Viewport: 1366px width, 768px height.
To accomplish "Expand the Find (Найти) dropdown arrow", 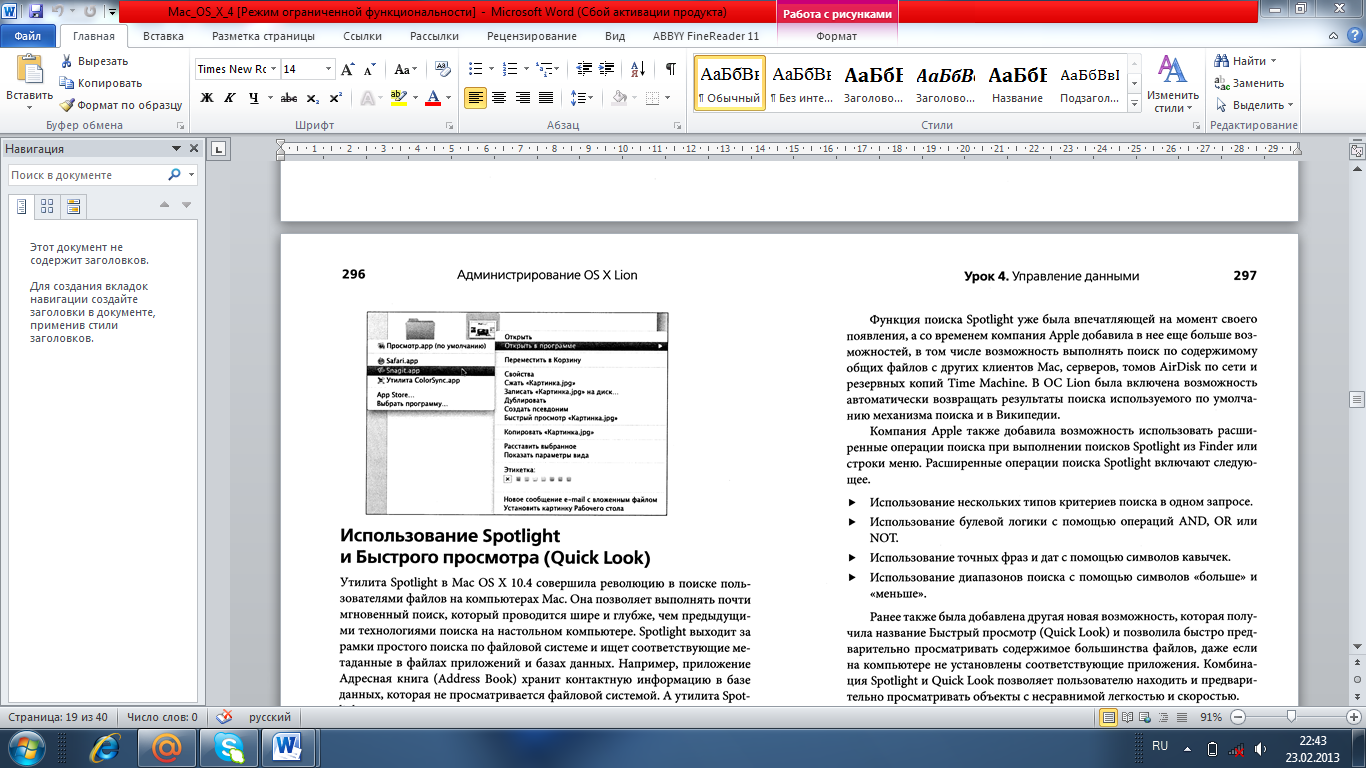I will tap(1274, 61).
